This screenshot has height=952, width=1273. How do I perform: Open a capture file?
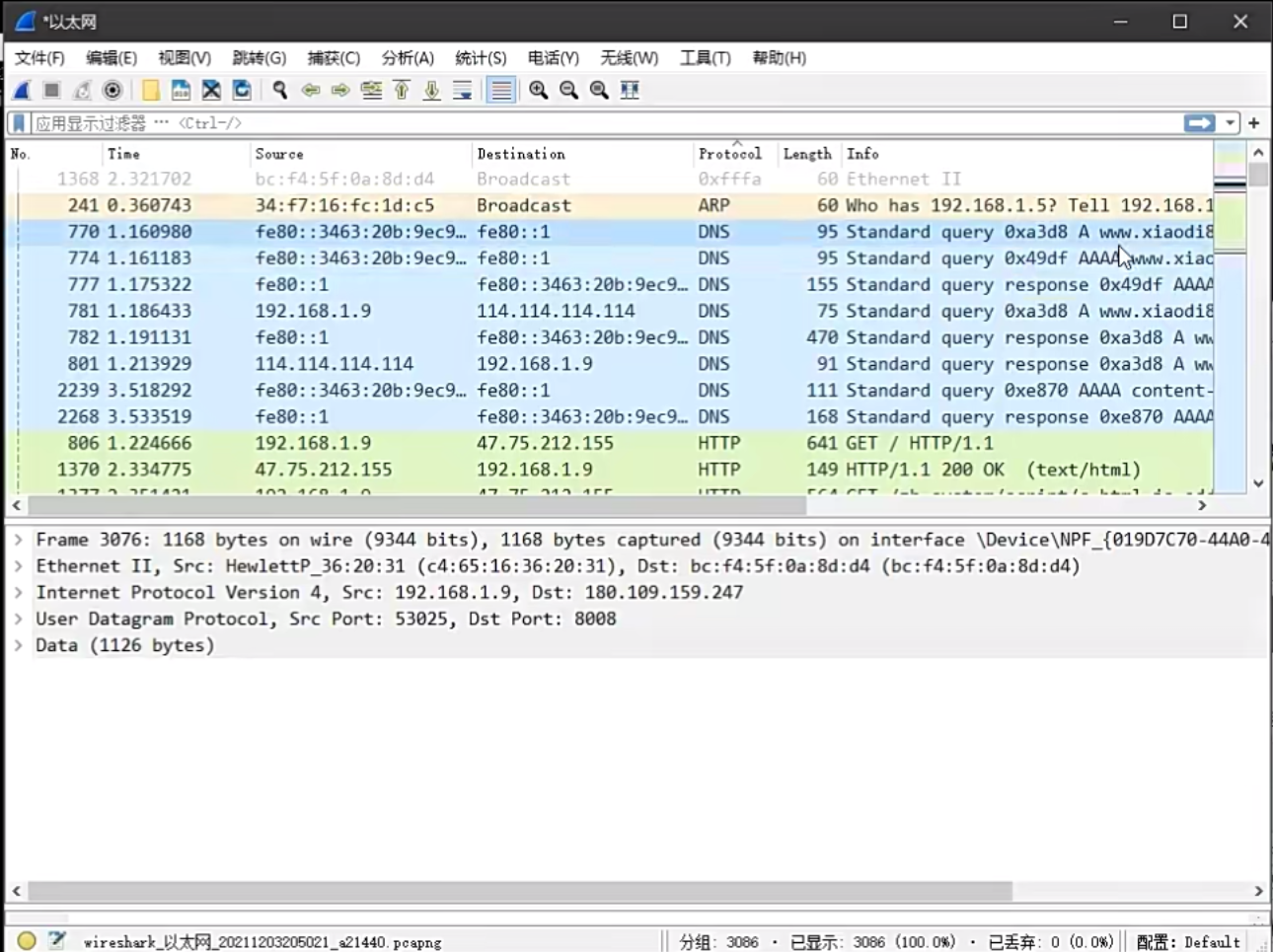coord(150,91)
